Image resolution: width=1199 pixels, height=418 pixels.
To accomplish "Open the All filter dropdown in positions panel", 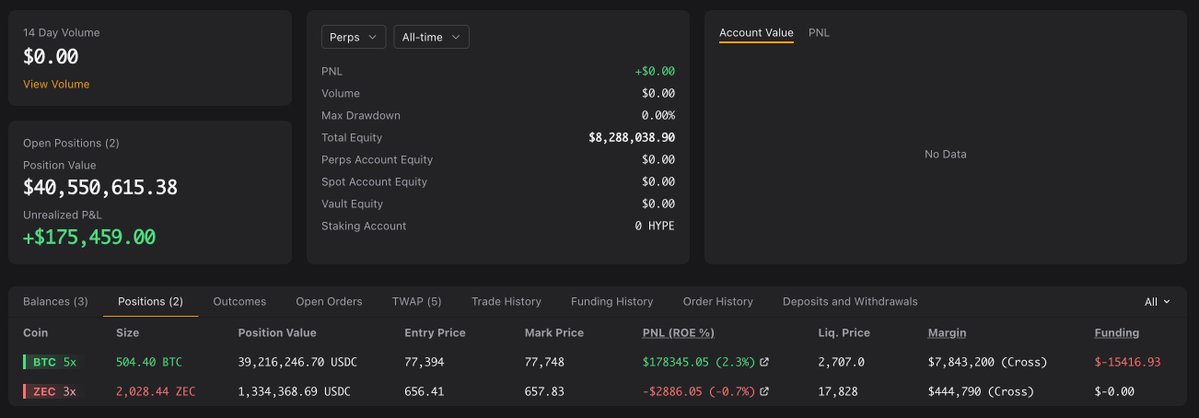I will point(1157,302).
